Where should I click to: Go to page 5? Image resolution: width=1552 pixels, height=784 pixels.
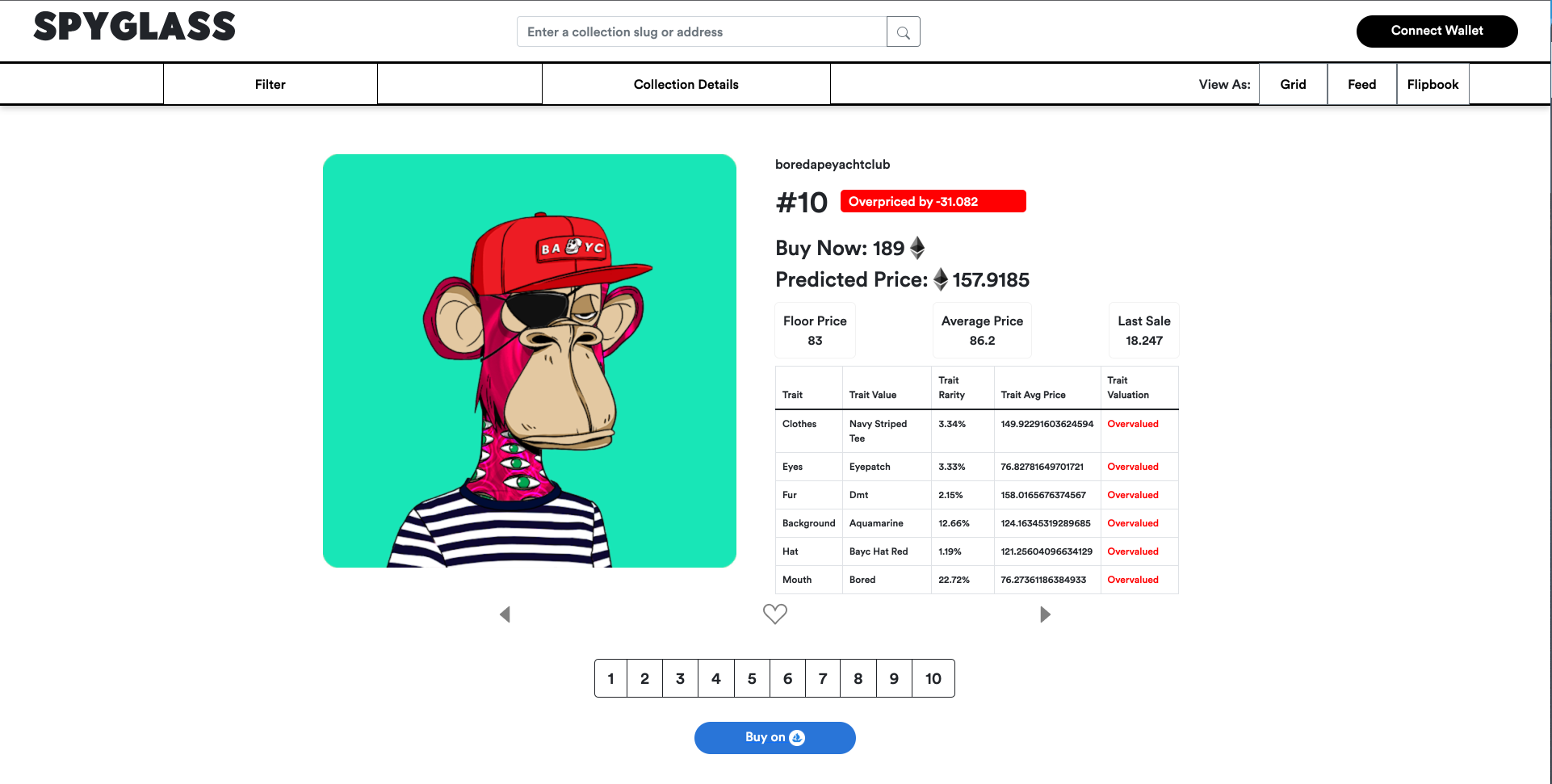pyautogui.click(x=752, y=678)
